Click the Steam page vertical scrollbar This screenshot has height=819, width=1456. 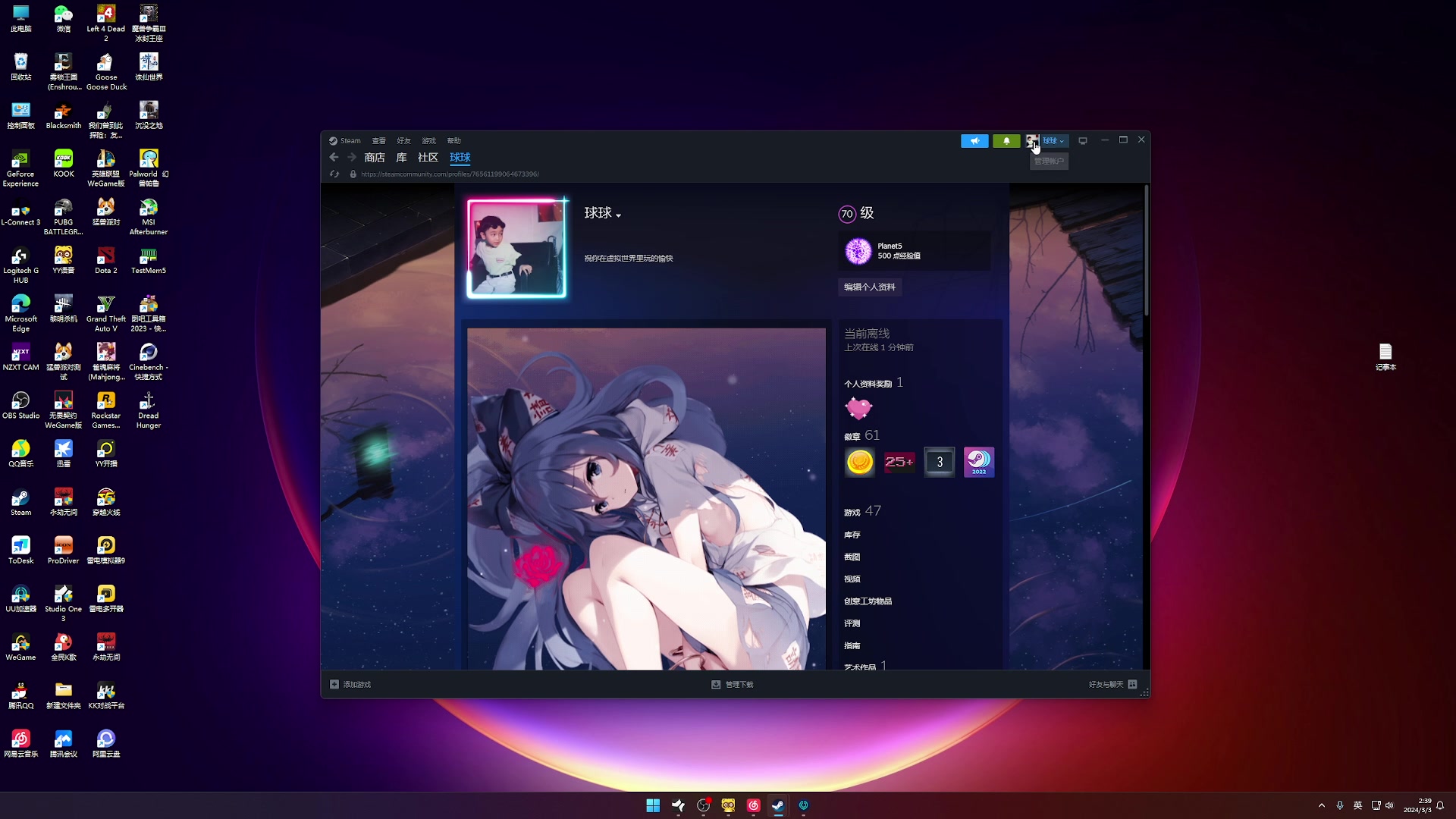click(1146, 250)
